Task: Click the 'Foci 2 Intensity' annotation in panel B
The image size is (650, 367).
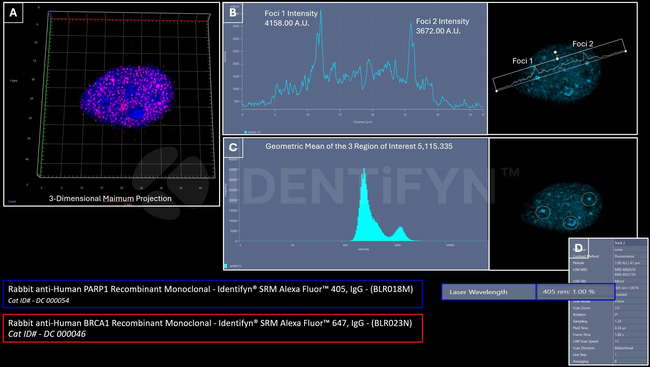Action: pos(442,26)
